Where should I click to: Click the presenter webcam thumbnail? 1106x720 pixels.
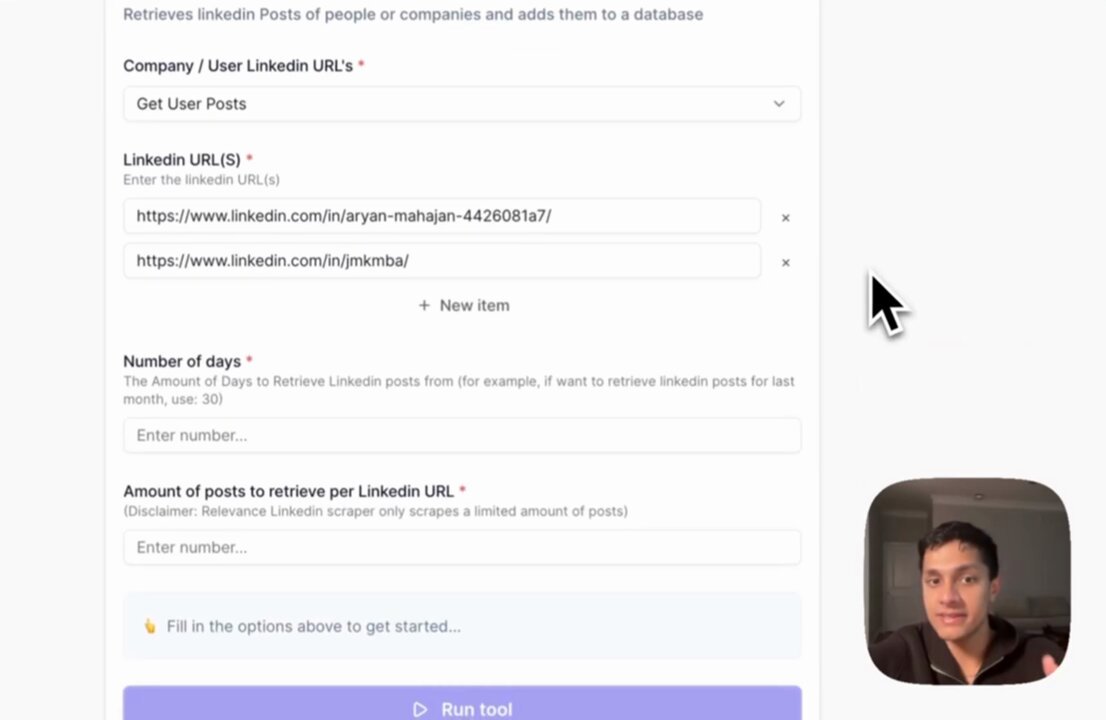tap(968, 581)
